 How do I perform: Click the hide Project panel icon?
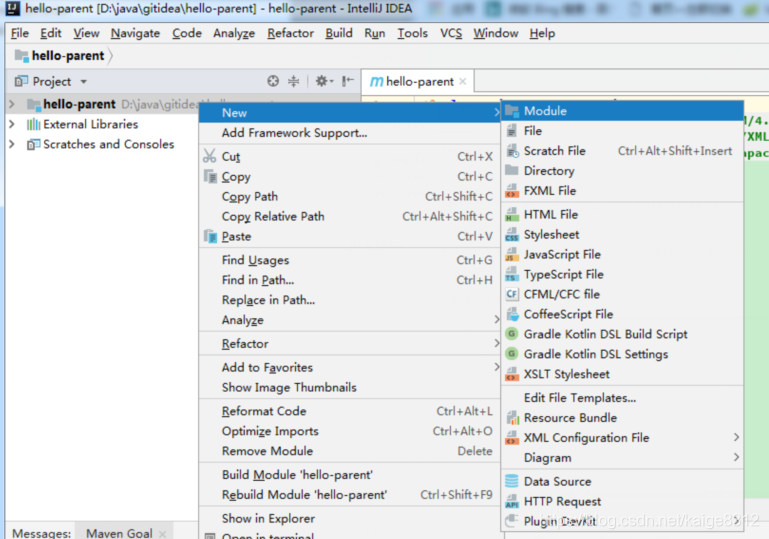[347, 81]
